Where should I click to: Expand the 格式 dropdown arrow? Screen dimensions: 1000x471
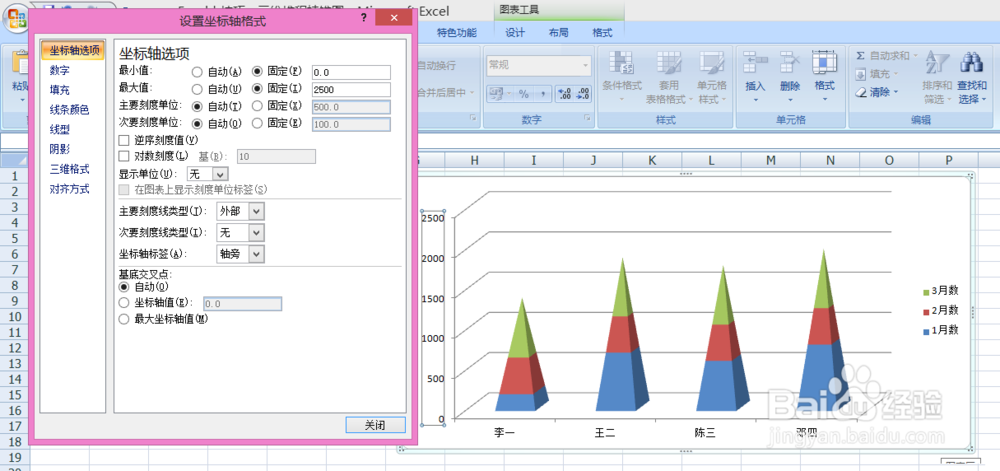point(825,99)
